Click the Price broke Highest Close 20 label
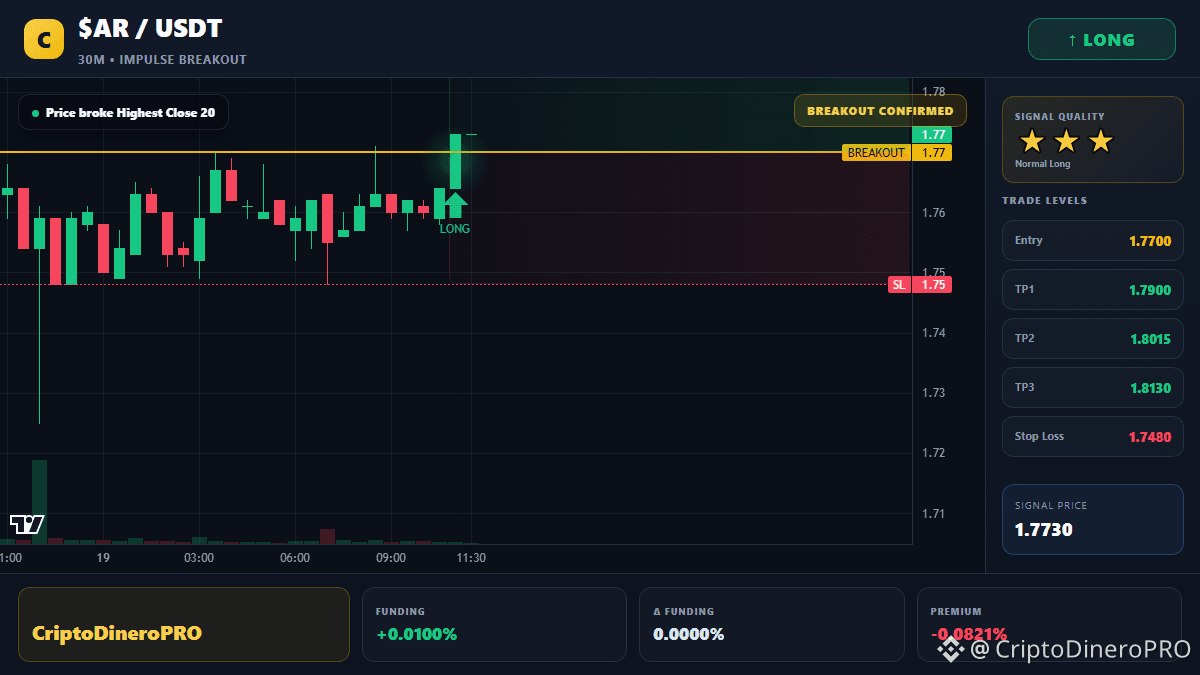Image resolution: width=1200 pixels, height=675 pixels. (123, 113)
